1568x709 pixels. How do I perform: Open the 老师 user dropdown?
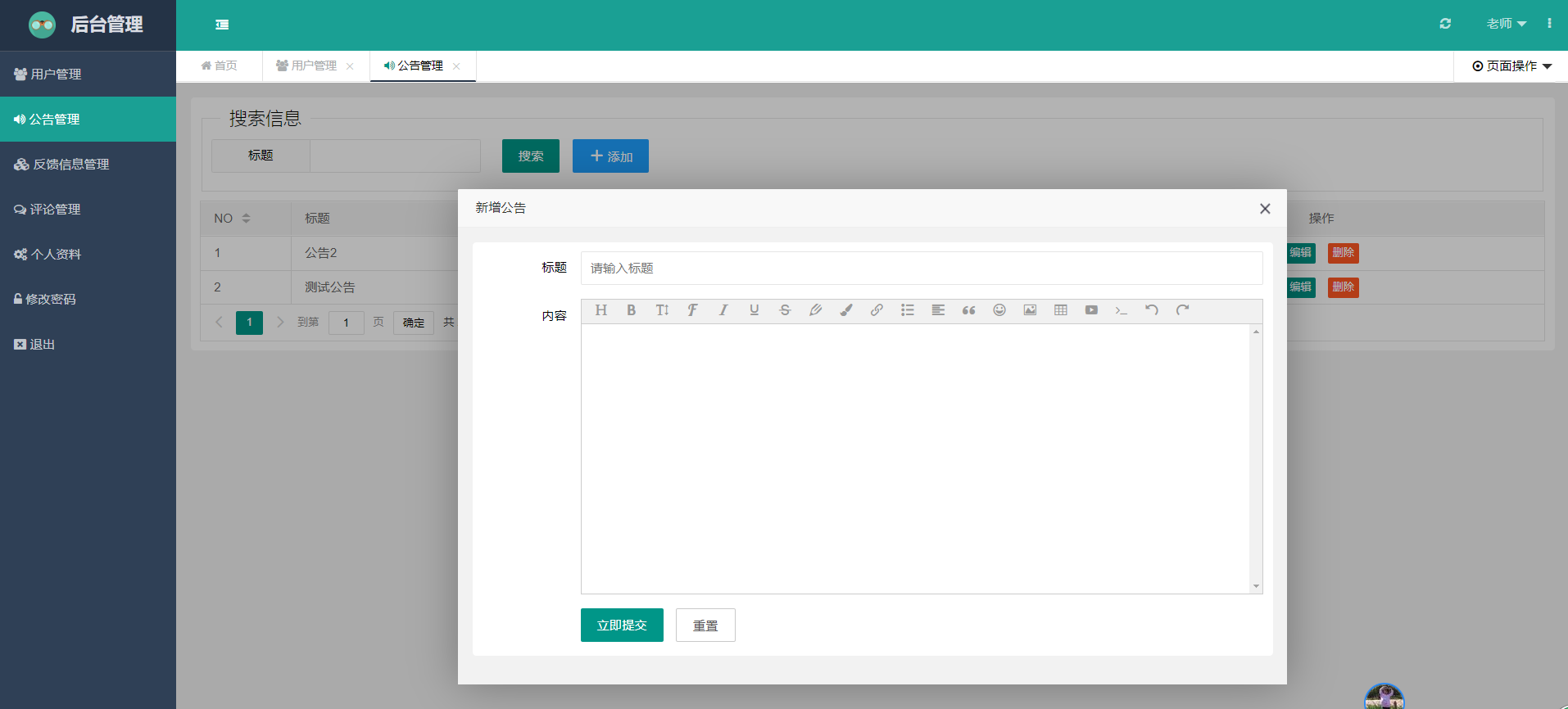(x=1507, y=24)
